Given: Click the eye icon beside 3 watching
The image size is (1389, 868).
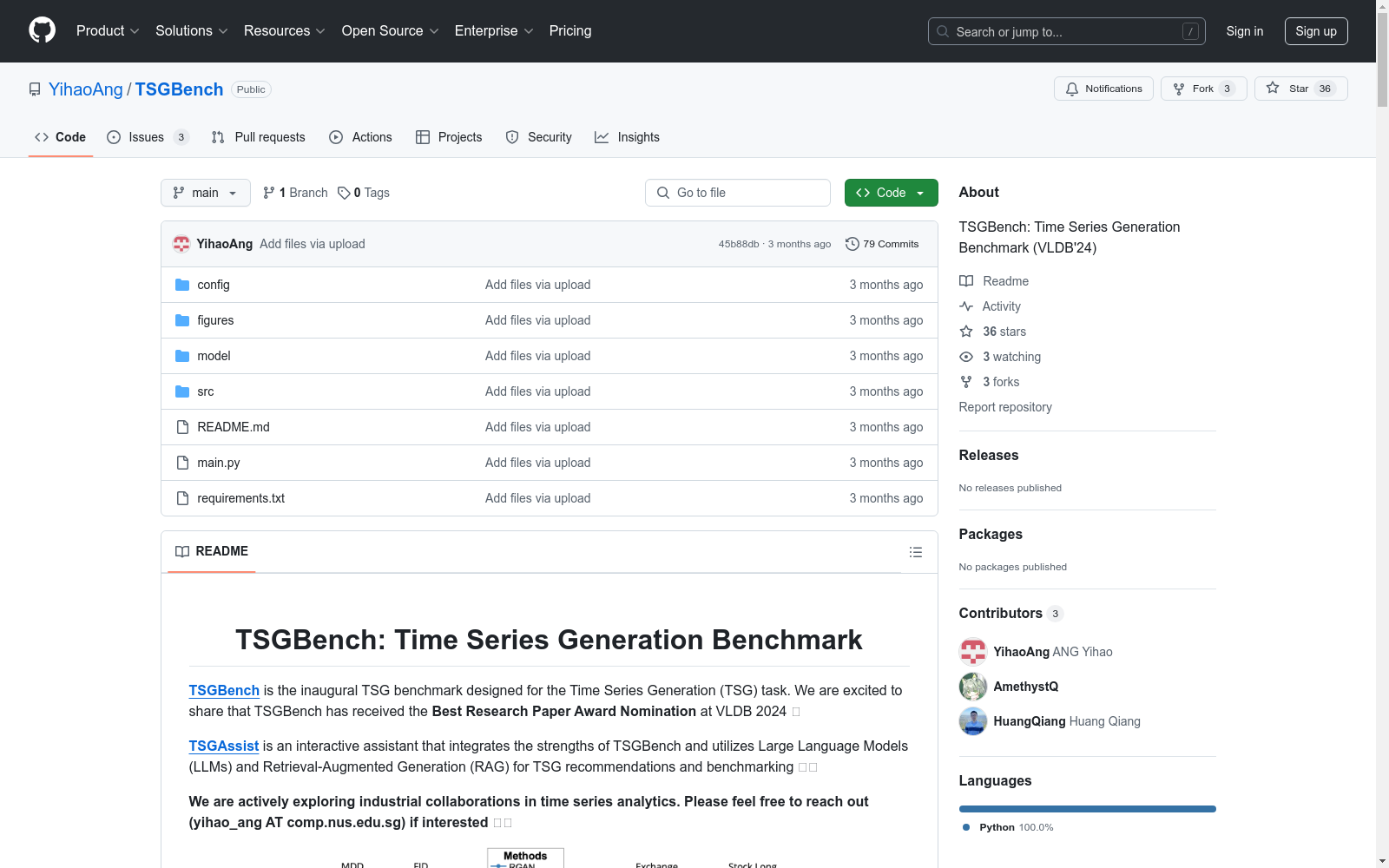Looking at the screenshot, I should 966,357.
